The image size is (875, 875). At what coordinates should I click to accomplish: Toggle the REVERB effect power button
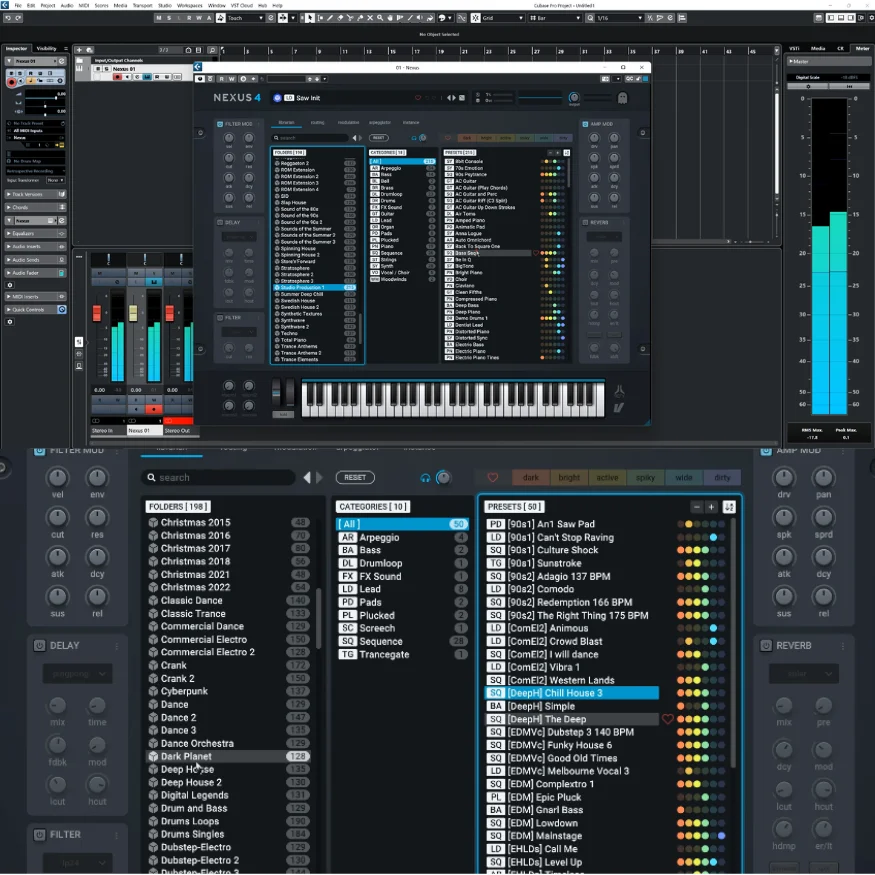click(766, 646)
